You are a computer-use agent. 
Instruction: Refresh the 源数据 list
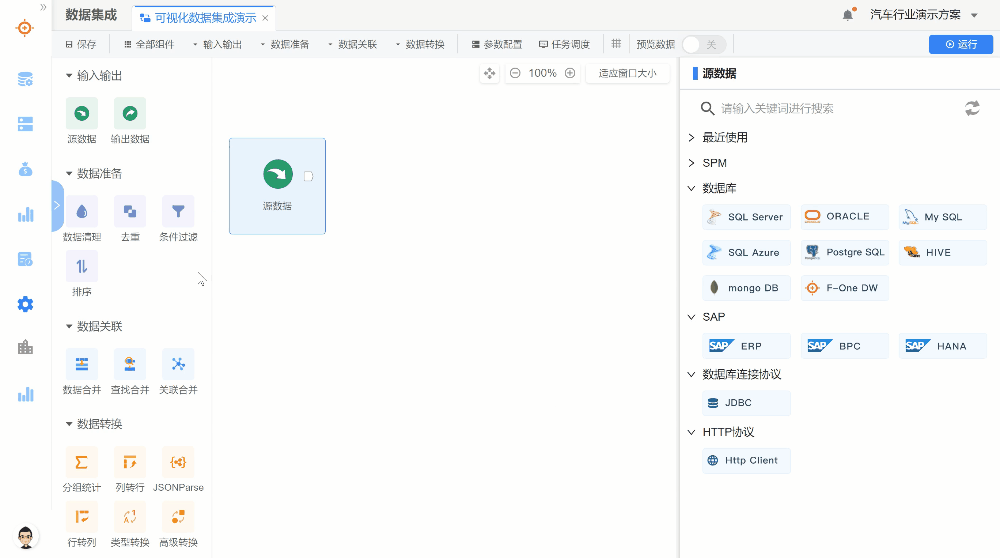pos(972,108)
